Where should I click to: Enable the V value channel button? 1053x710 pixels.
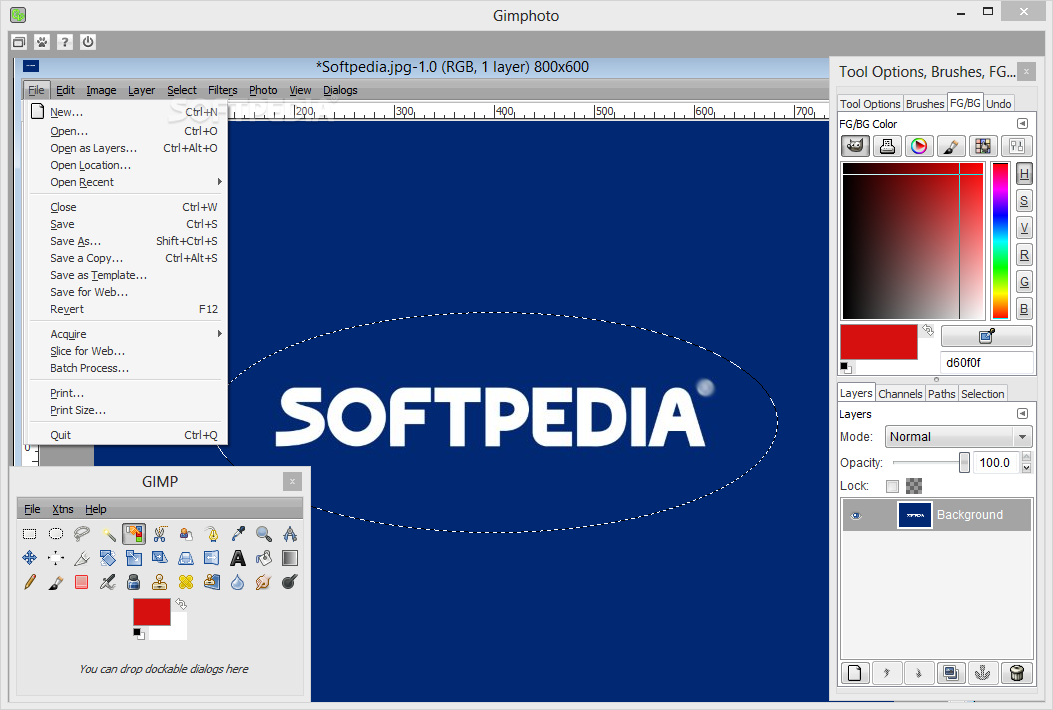tap(1024, 228)
